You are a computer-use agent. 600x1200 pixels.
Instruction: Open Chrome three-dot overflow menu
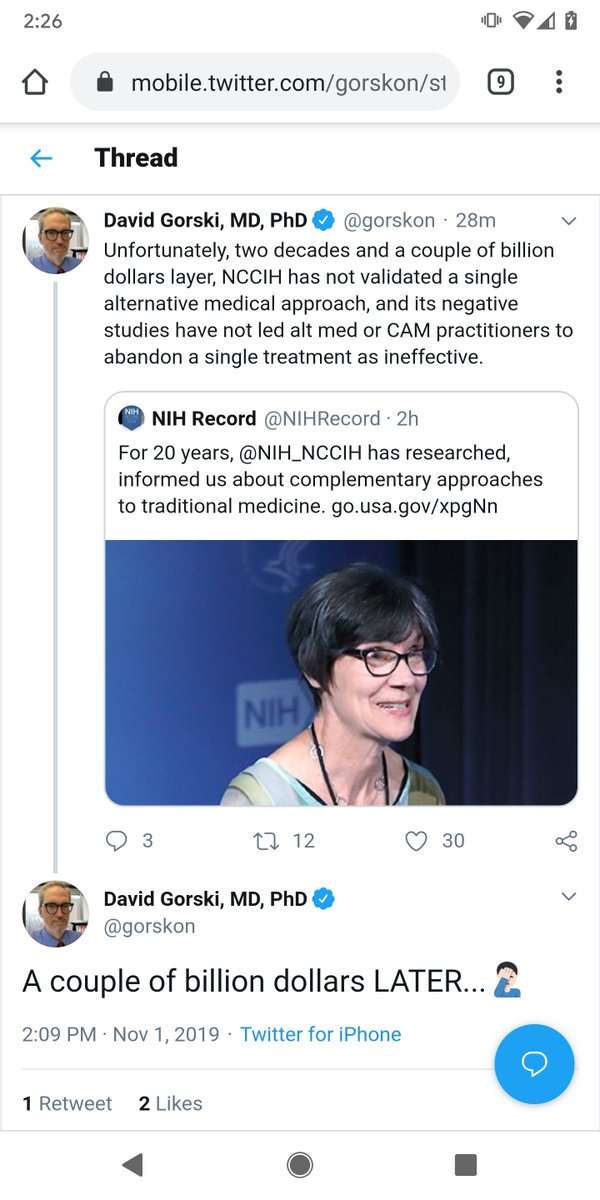click(559, 82)
